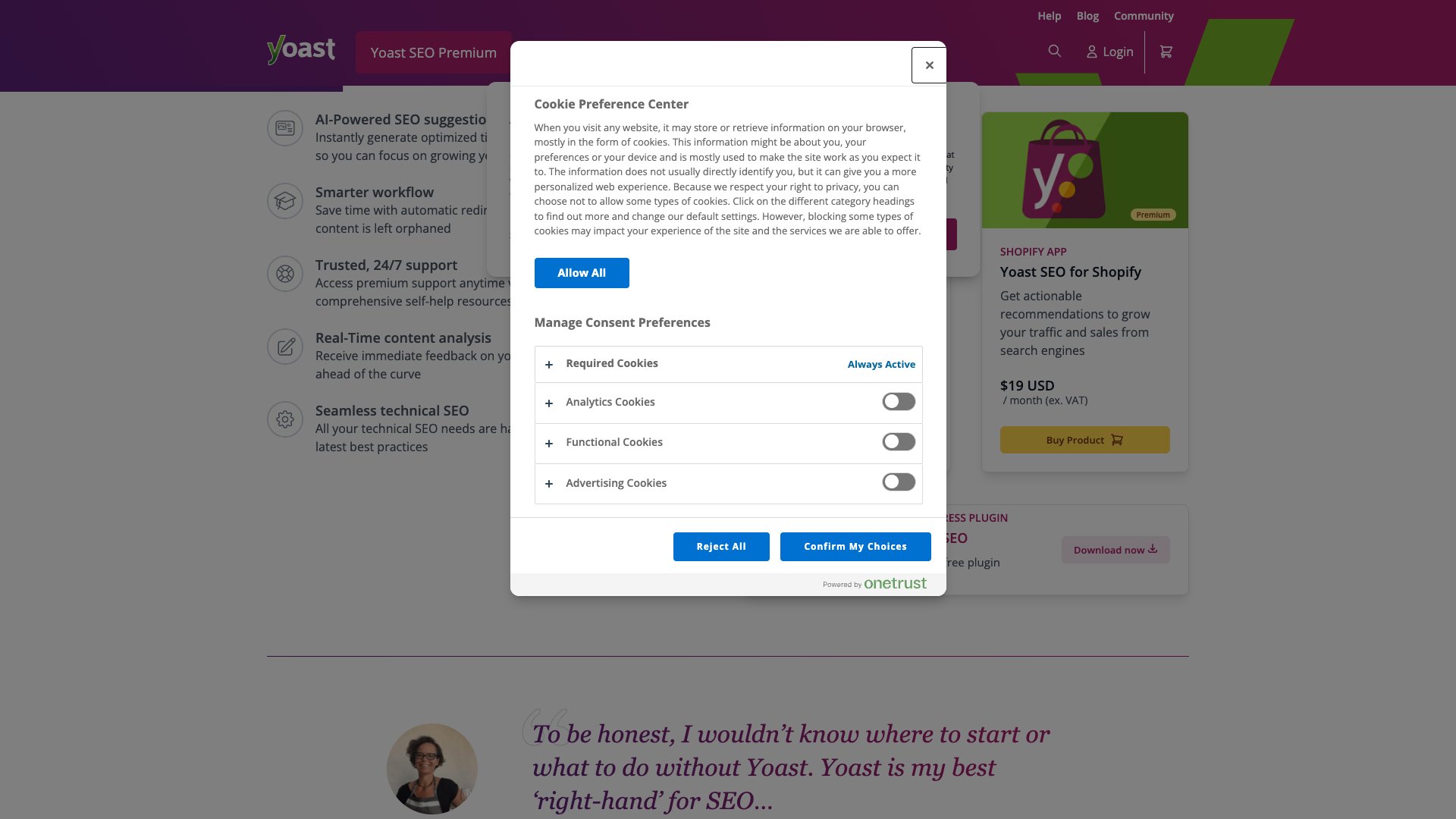Click the AI-Powered SEO suggestions image icon

coord(284,127)
